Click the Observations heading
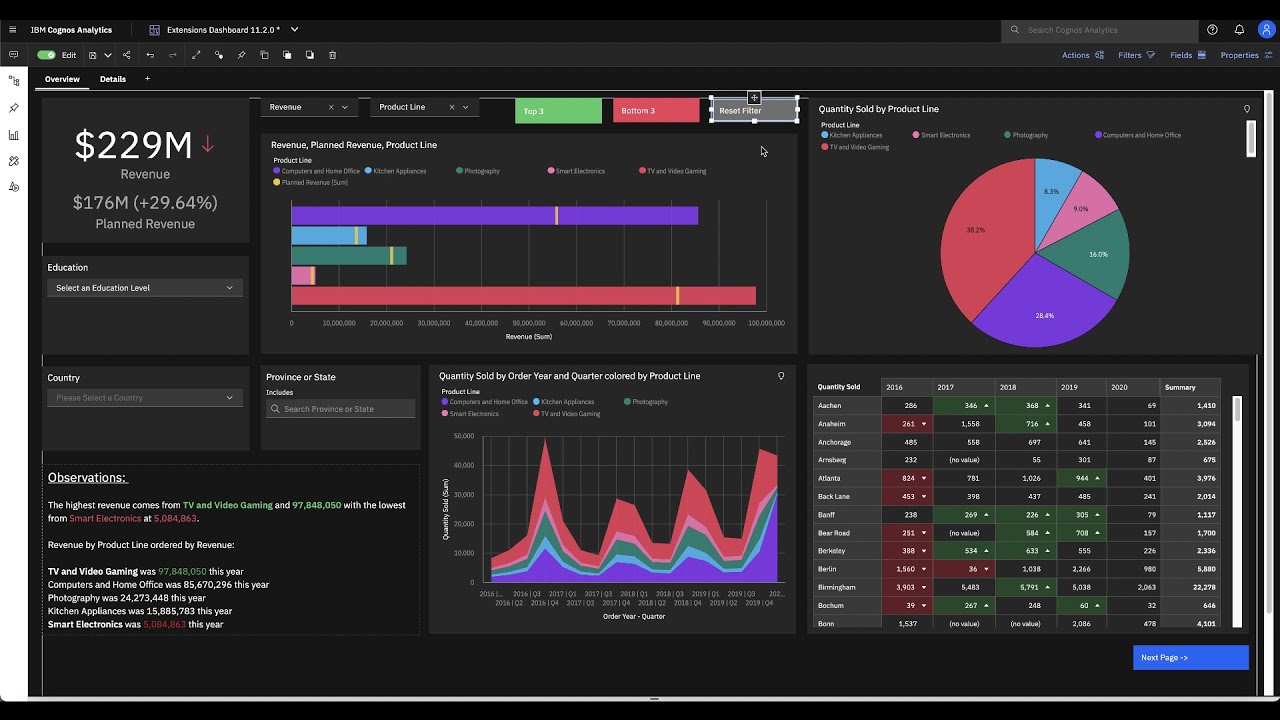 [x=87, y=478]
